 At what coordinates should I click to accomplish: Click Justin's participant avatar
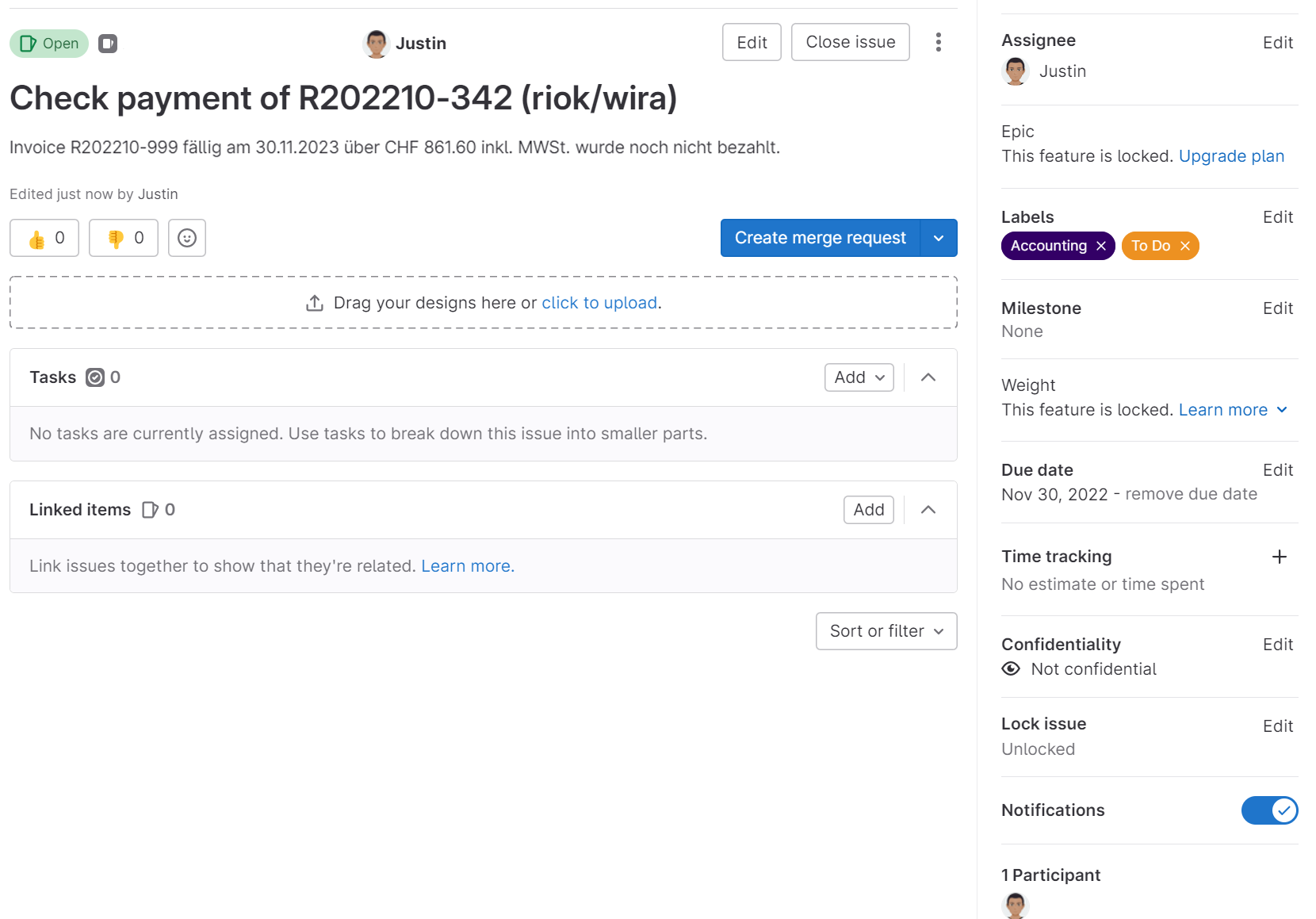point(1016,905)
